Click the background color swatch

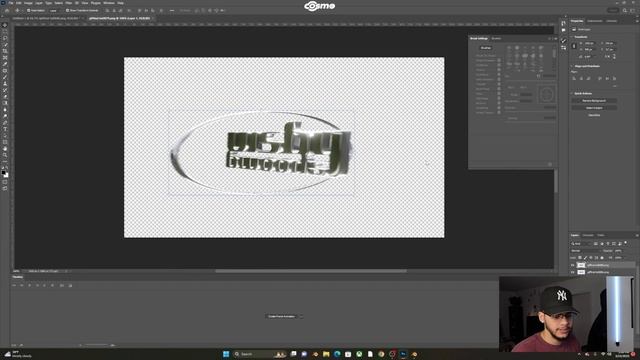click(x=7, y=176)
